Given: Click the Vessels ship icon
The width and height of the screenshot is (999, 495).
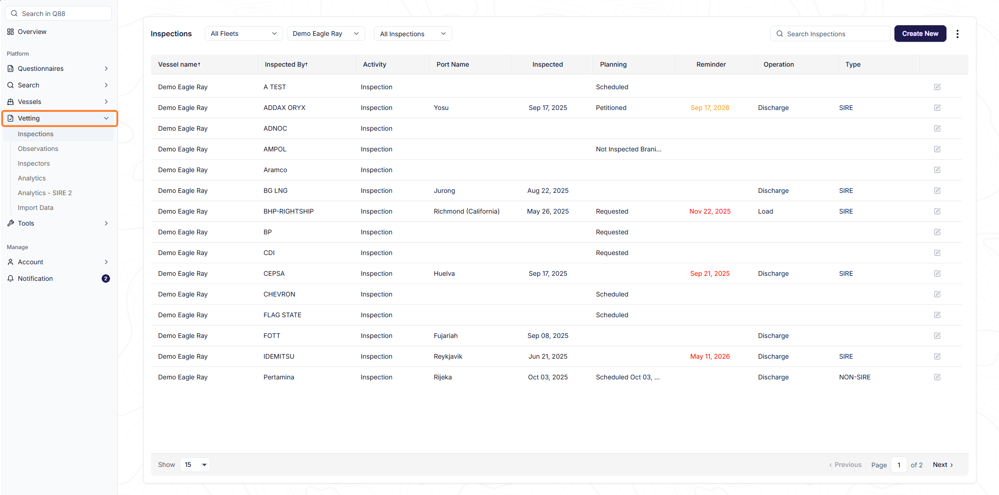Looking at the screenshot, I should click(10, 101).
